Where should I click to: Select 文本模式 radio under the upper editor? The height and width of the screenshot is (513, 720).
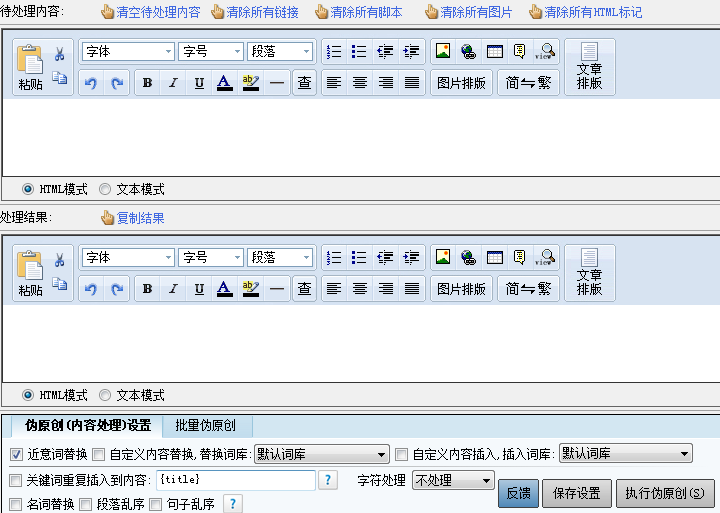[105, 189]
